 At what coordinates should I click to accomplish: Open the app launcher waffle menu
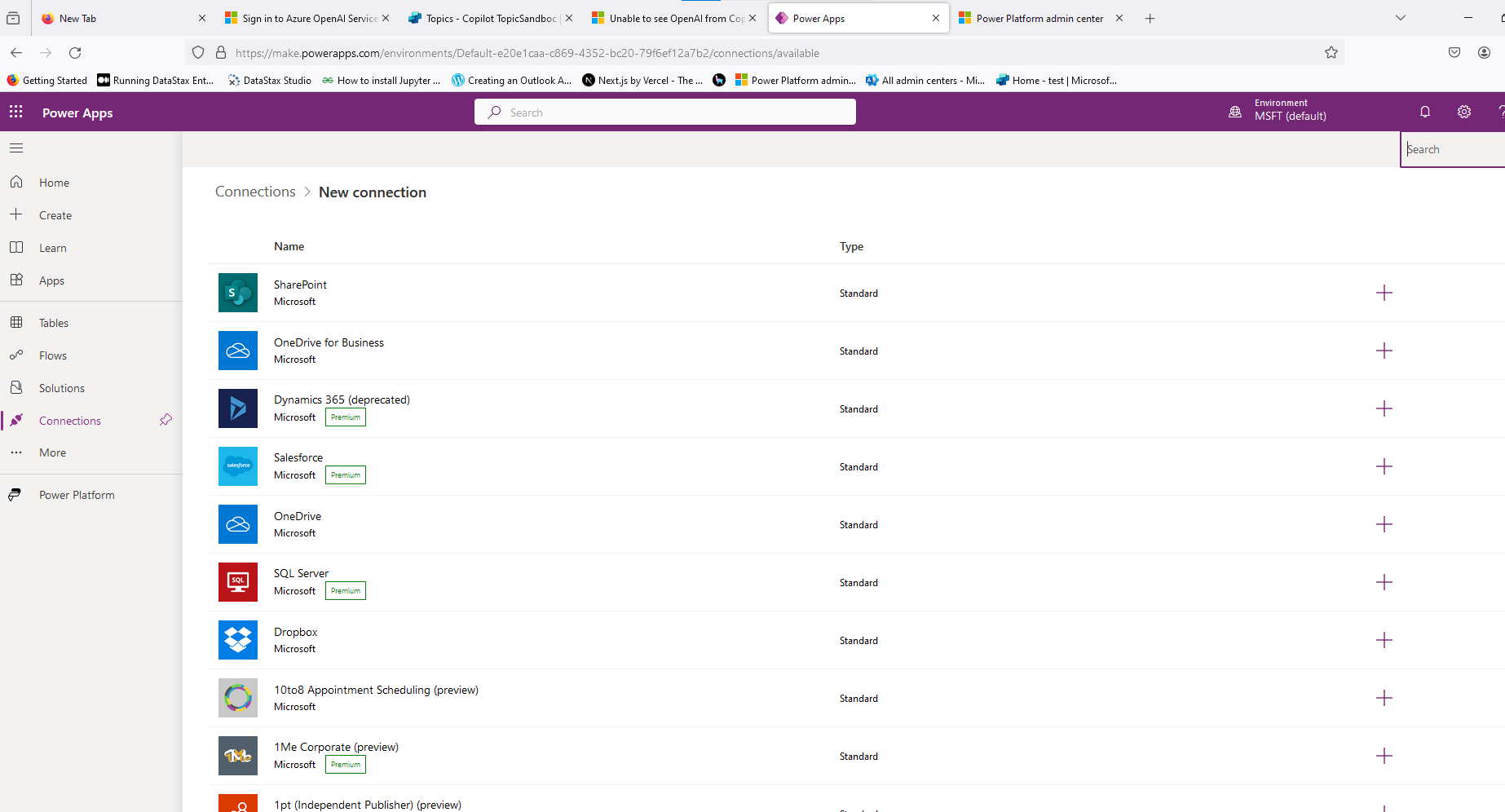pyautogui.click(x=15, y=112)
